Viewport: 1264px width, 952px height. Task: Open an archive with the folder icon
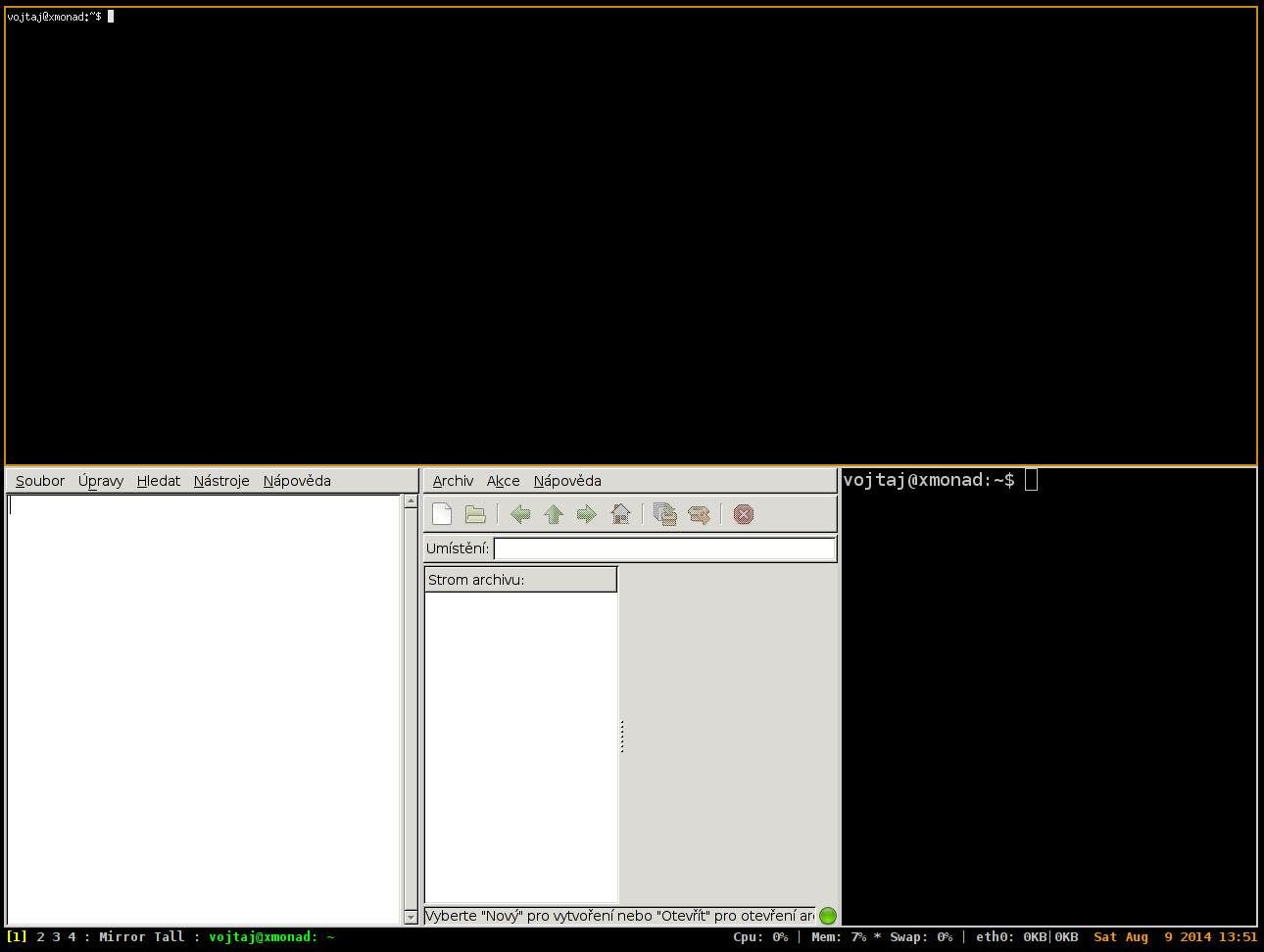475,514
